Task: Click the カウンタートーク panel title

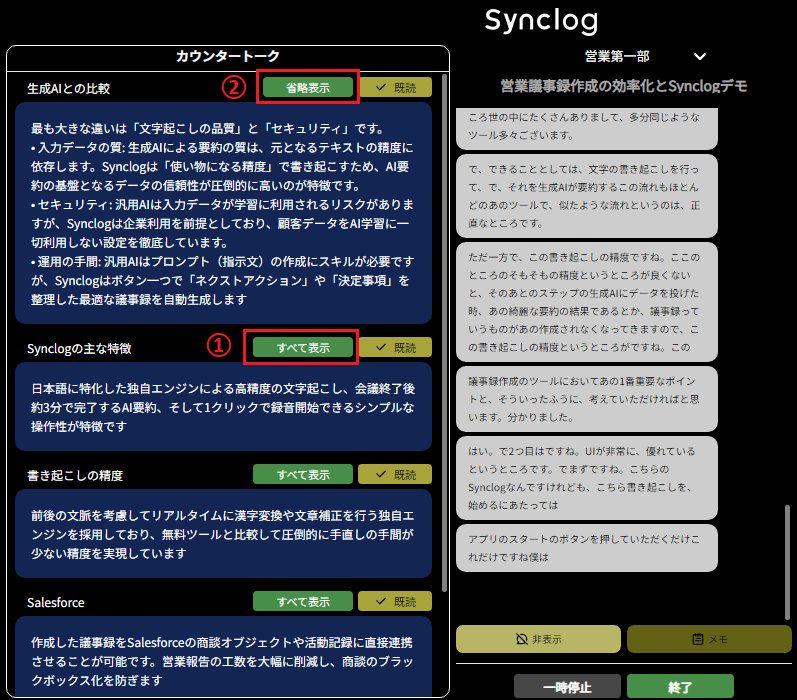Action: (x=228, y=56)
